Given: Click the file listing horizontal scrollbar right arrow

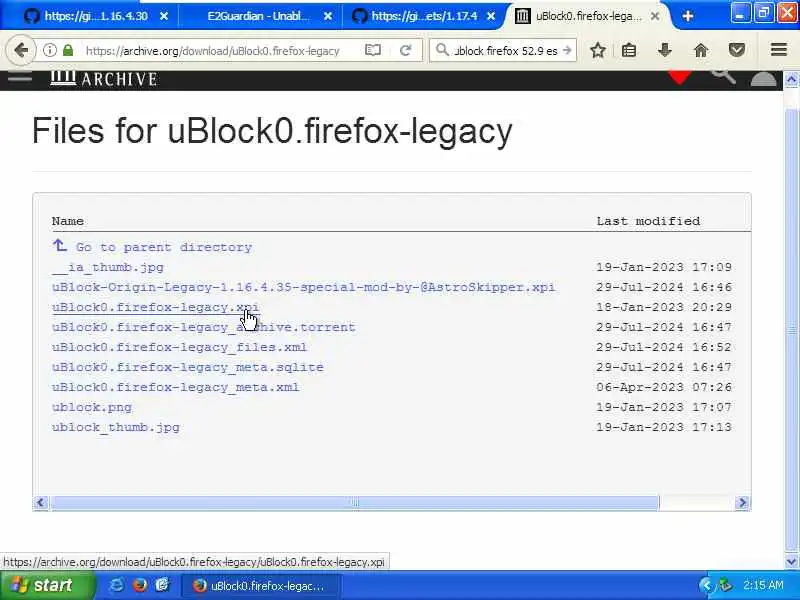Looking at the screenshot, I should (x=742, y=503).
